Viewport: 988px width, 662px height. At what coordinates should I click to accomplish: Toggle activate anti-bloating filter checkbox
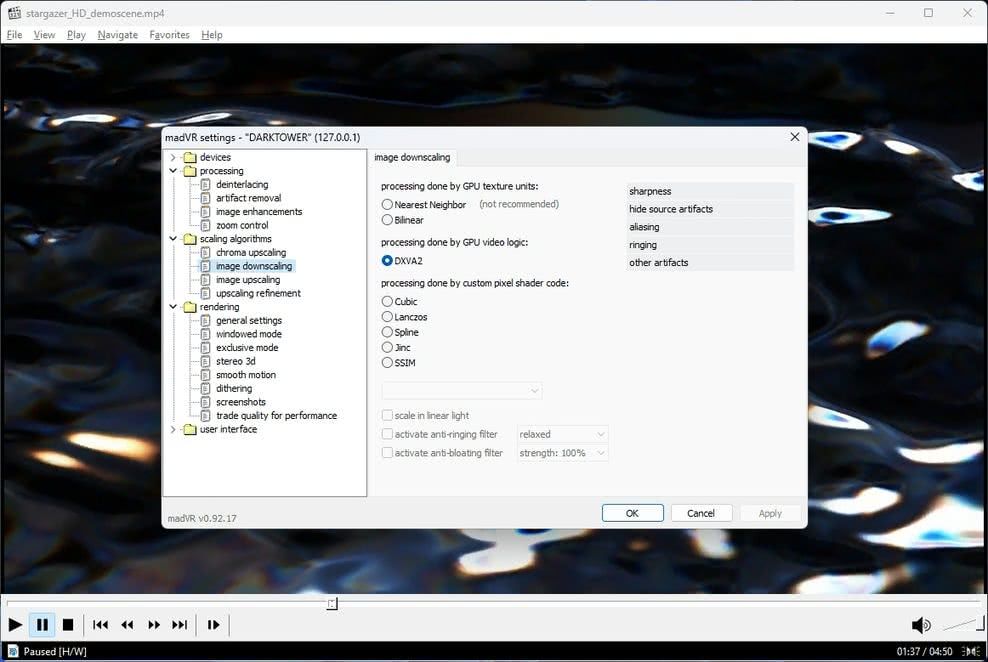pyautogui.click(x=387, y=452)
